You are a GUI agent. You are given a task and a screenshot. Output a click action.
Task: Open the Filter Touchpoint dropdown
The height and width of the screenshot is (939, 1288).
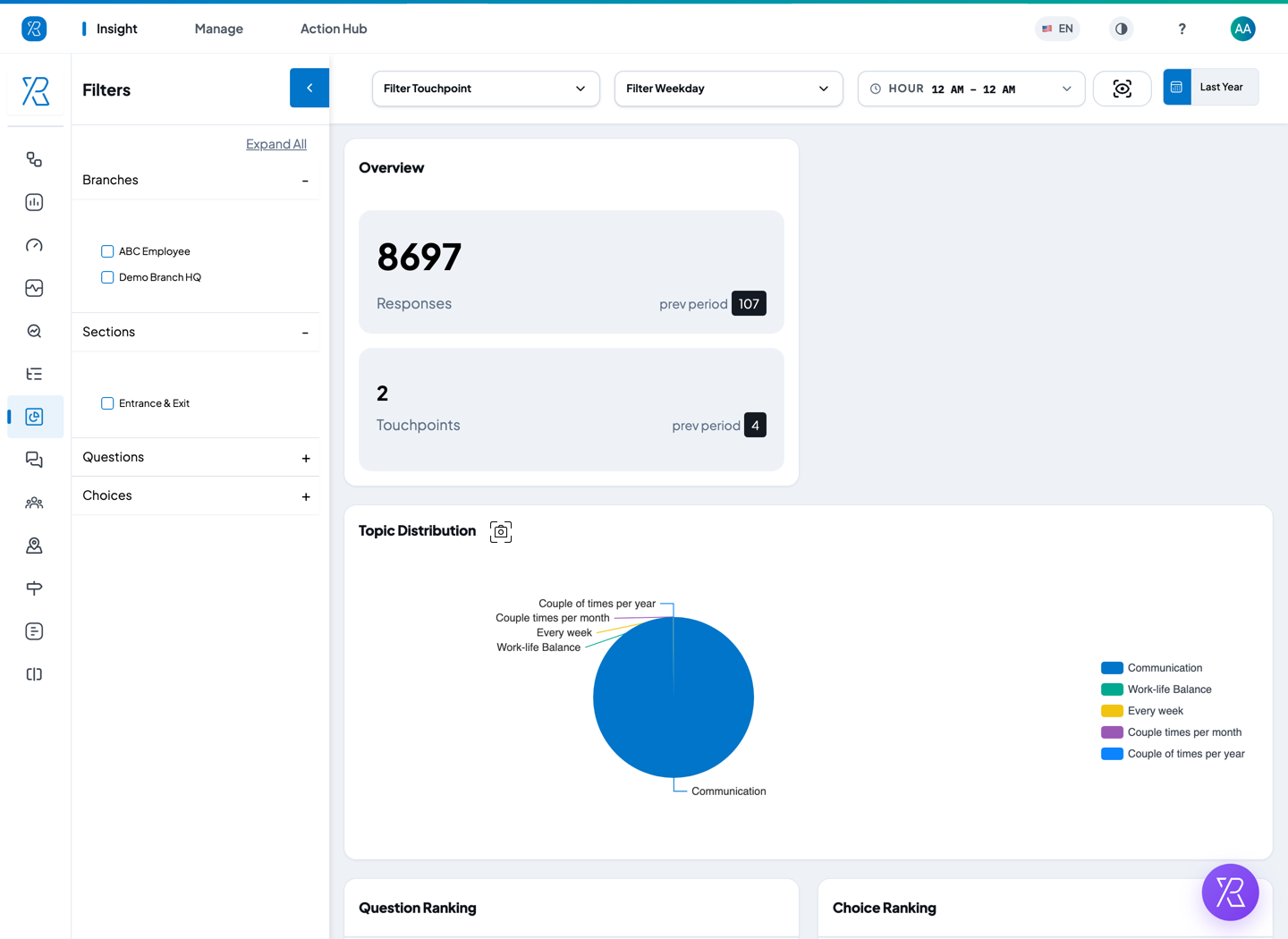(x=486, y=89)
